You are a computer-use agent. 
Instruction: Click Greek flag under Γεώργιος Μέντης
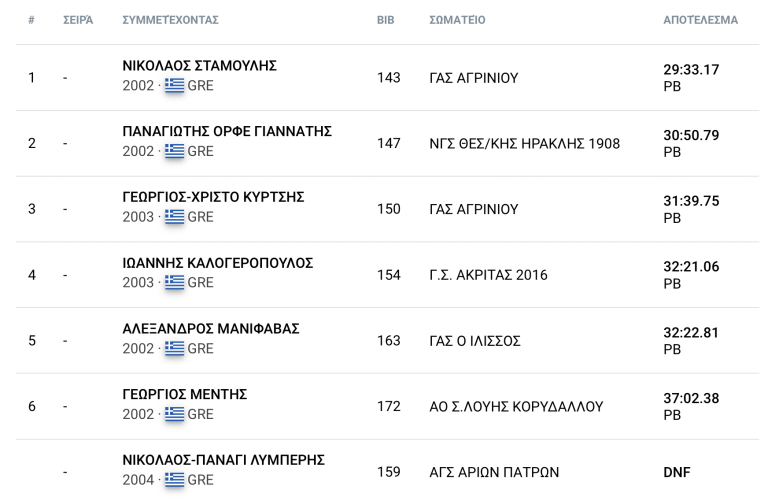coord(175,414)
